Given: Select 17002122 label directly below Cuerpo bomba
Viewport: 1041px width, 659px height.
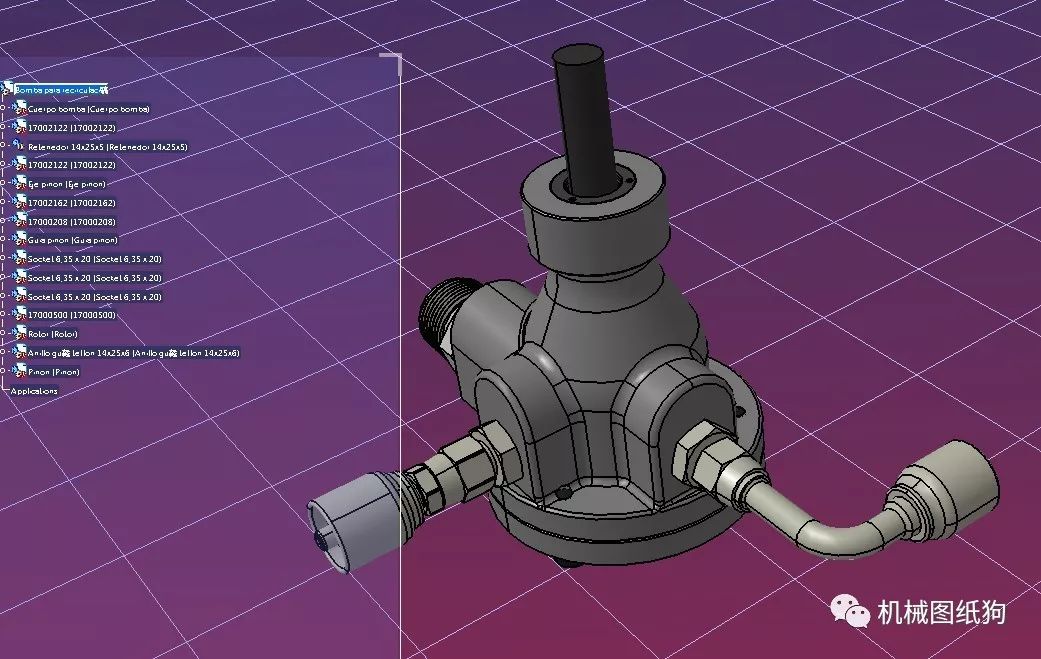Looking at the screenshot, I should [x=72, y=127].
